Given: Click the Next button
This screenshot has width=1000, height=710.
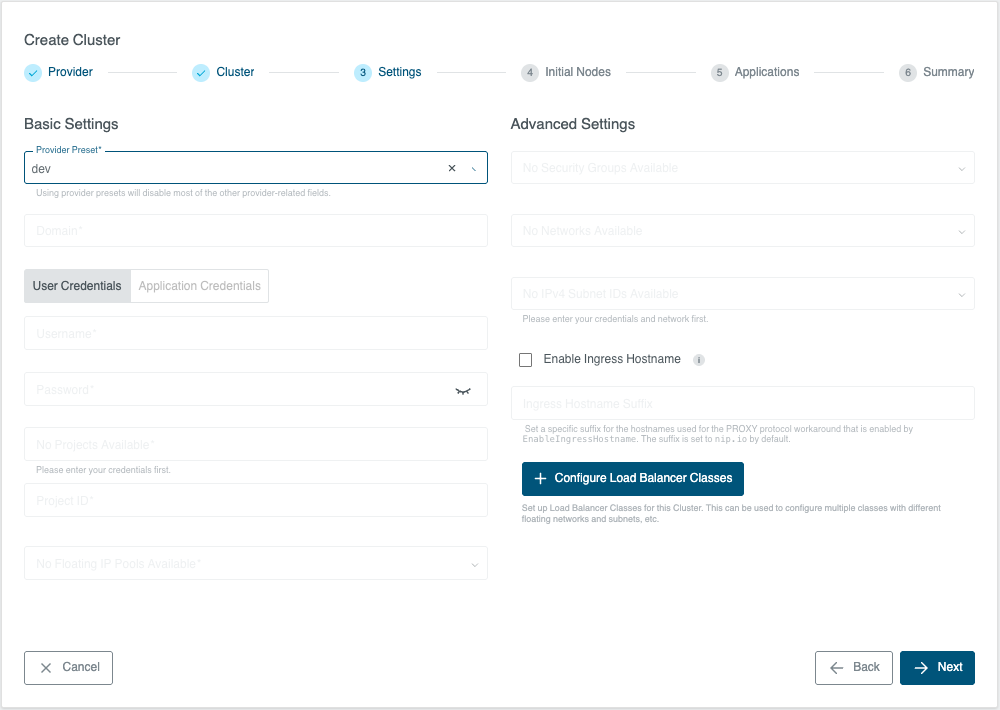Looking at the screenshot, I should [x=937, y=668].
